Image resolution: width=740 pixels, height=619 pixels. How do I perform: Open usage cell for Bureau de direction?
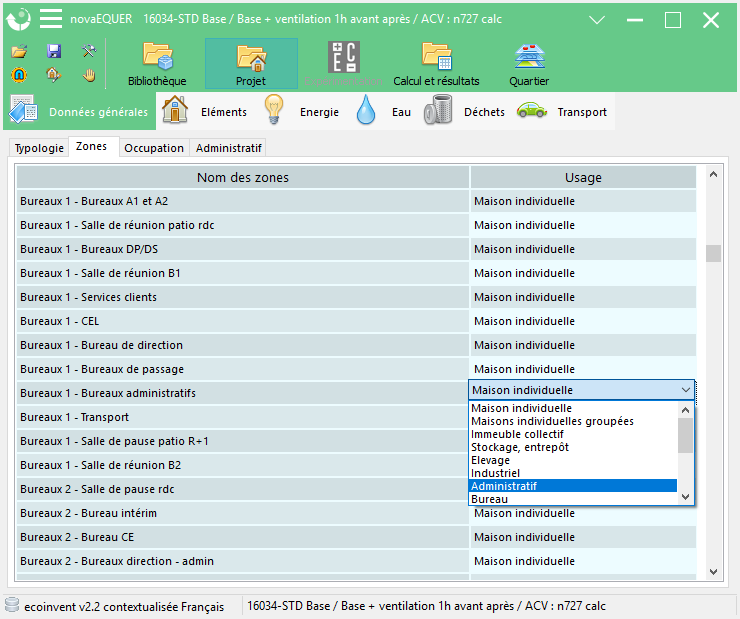pos(583,345)
